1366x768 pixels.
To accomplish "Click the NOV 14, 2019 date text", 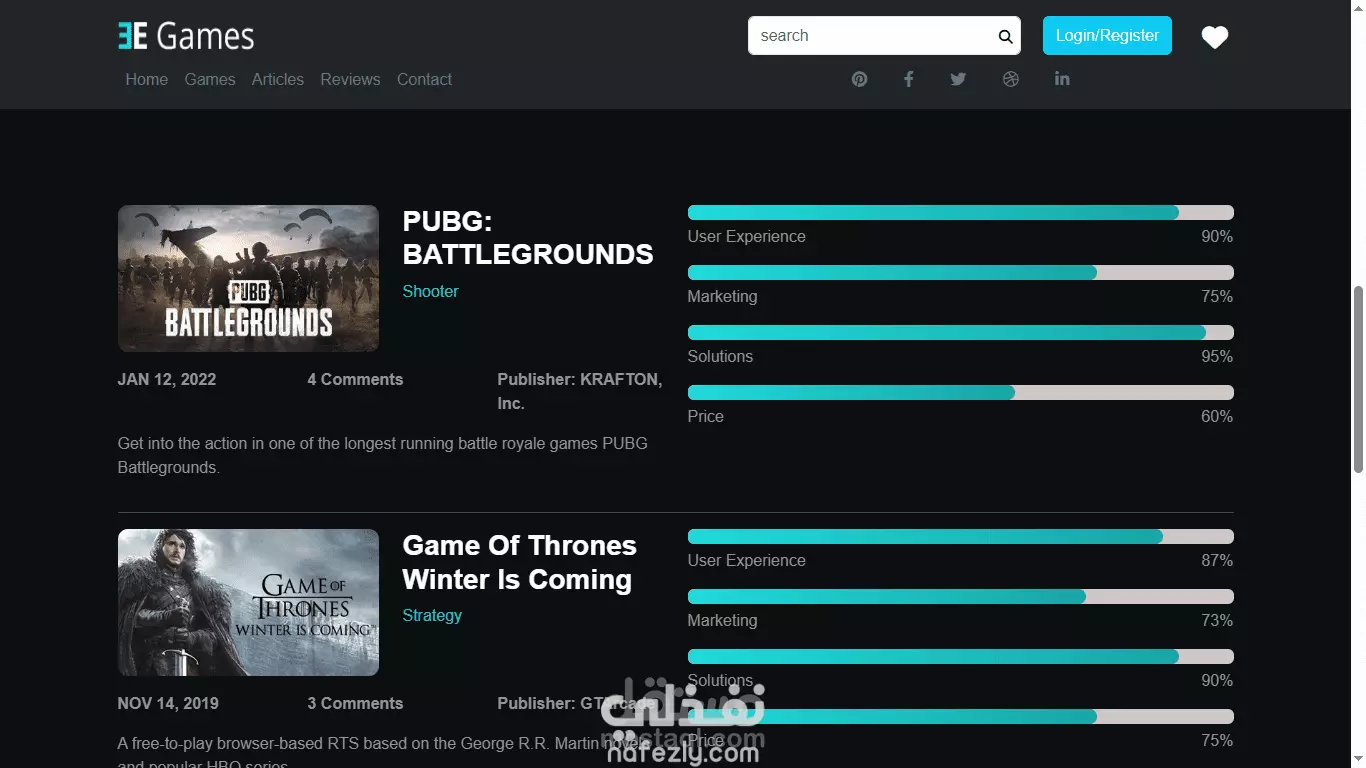I will coord(168,703).
